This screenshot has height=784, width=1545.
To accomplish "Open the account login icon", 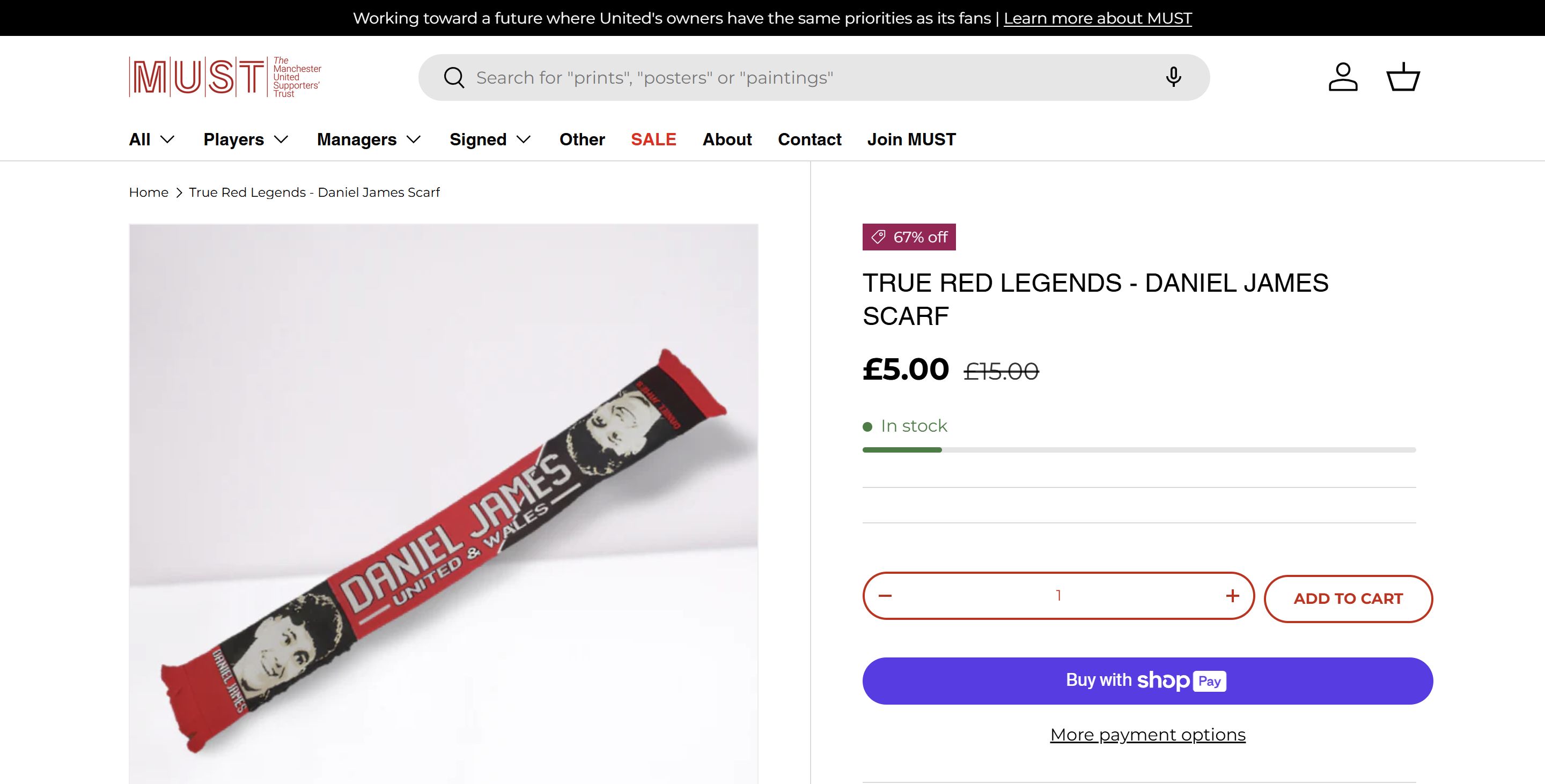I will click(1342, 77).
